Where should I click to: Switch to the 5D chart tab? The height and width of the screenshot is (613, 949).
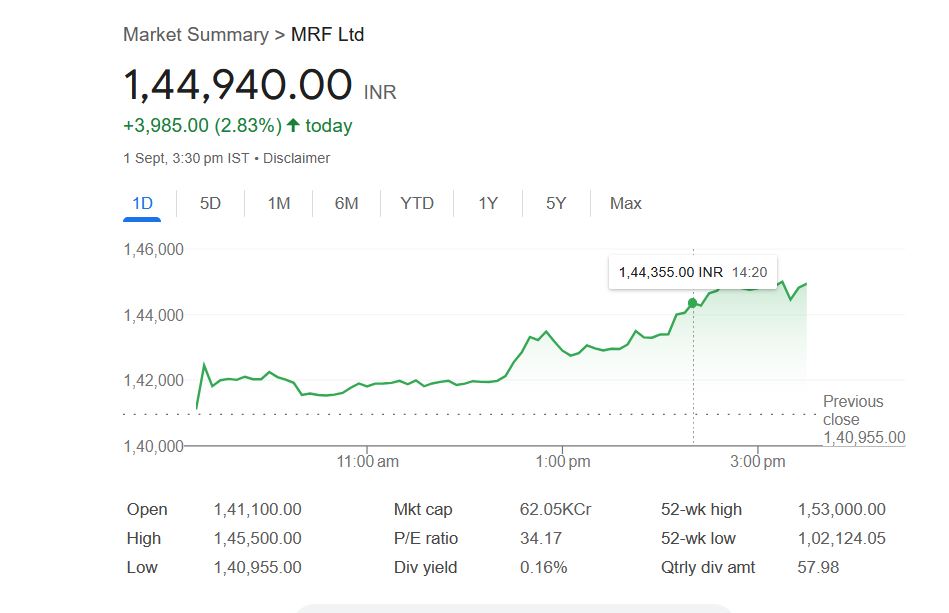(x=210, y=203)
